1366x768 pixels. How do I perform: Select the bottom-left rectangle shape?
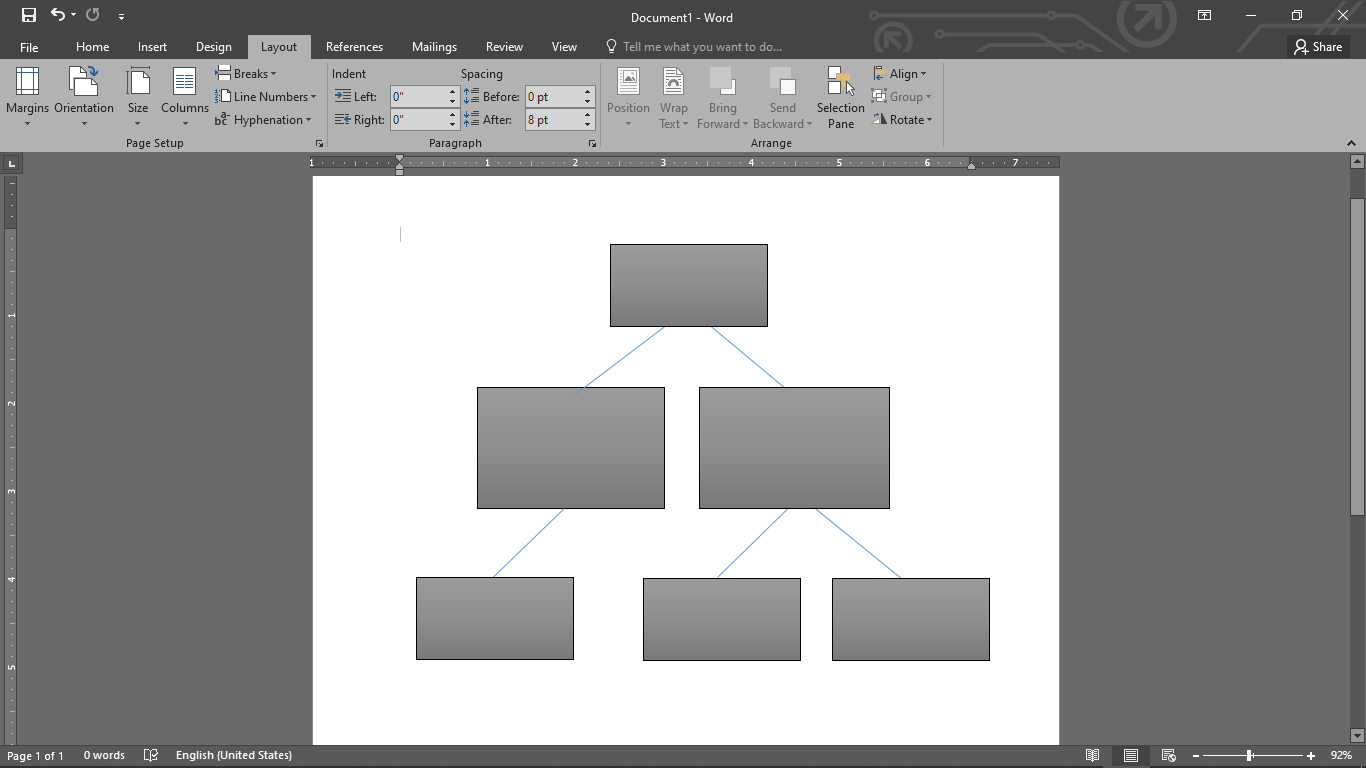(x=495, y=618)
